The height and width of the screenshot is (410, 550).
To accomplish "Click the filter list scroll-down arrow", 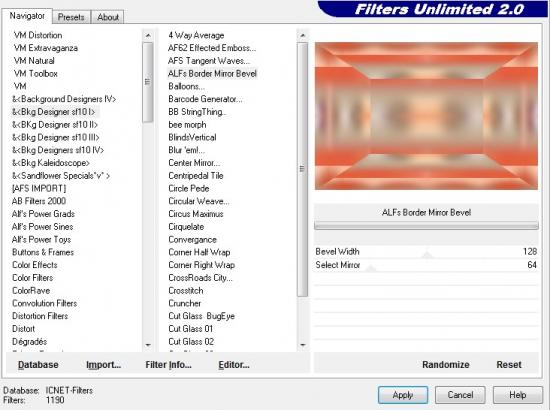I will pyautogui.click(x=303, y=345).
